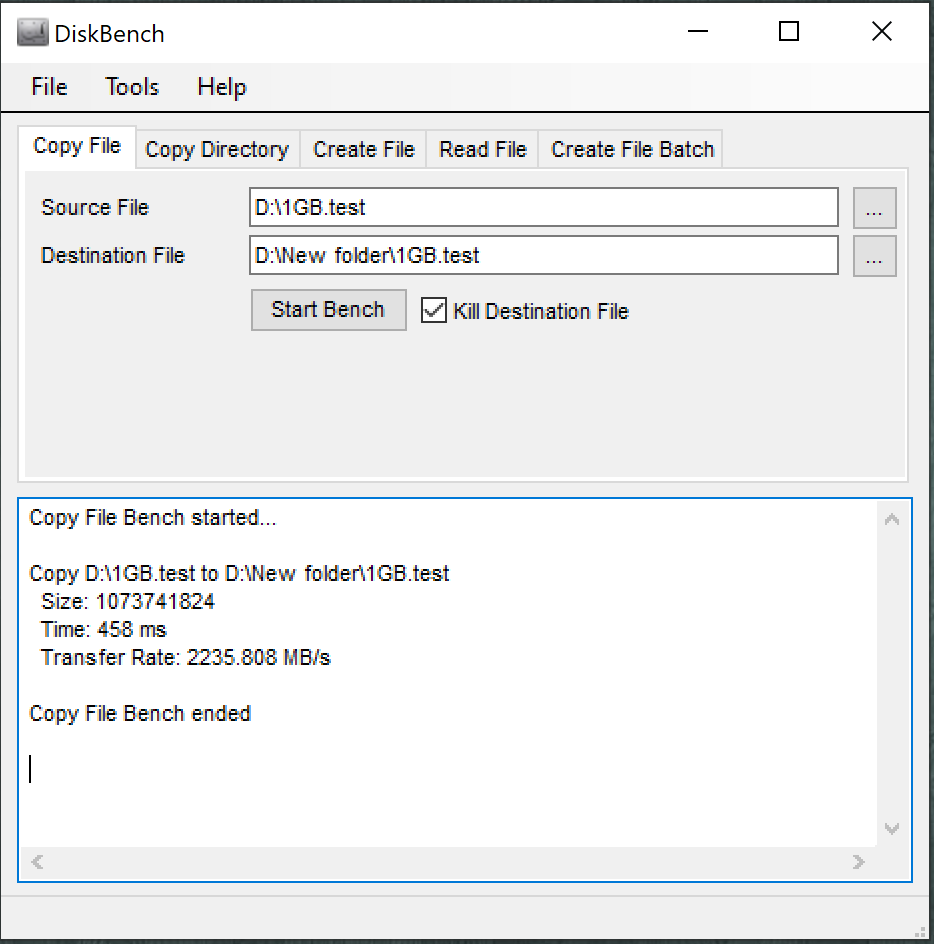This screenshot has height=944, width=934.
Task: Open the File menu
Action: (x=49, y=87)
